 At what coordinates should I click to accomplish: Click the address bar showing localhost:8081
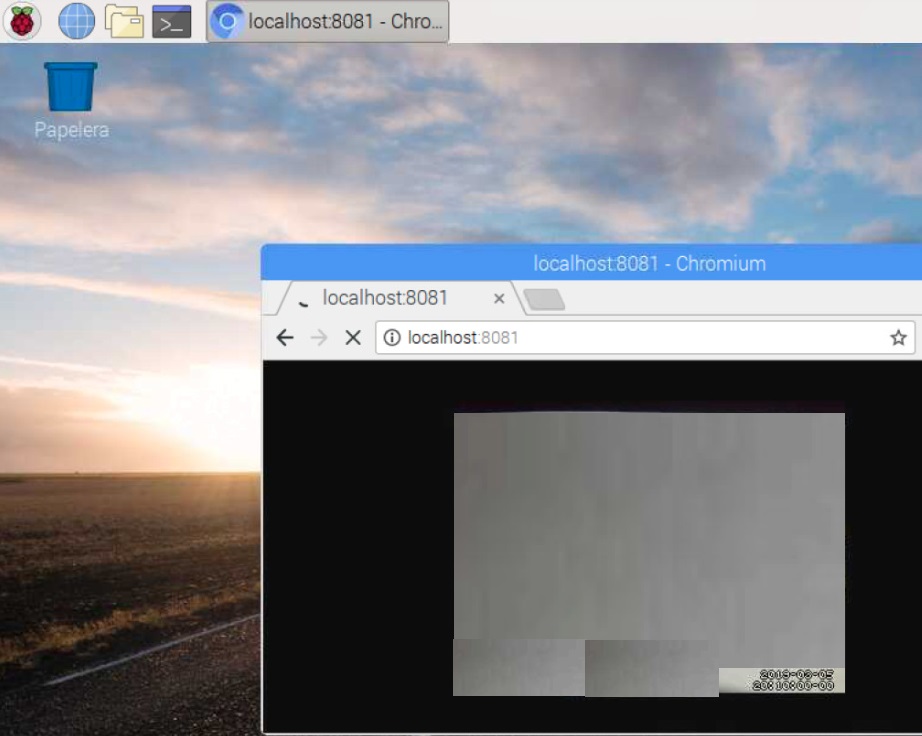[645, 337]
